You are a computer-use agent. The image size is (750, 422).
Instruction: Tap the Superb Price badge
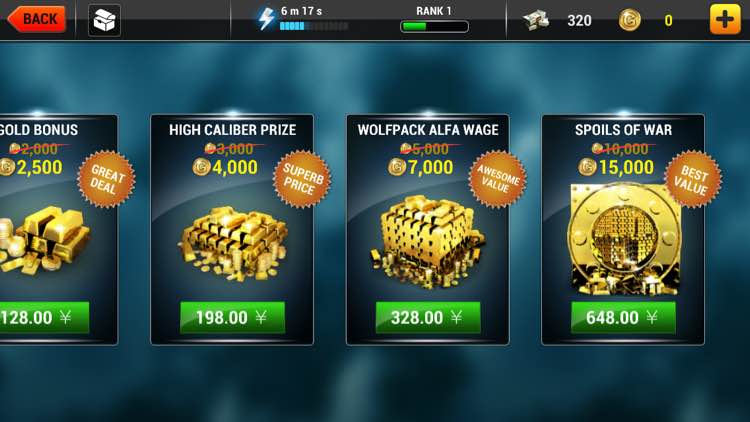[x=302, y=179]
